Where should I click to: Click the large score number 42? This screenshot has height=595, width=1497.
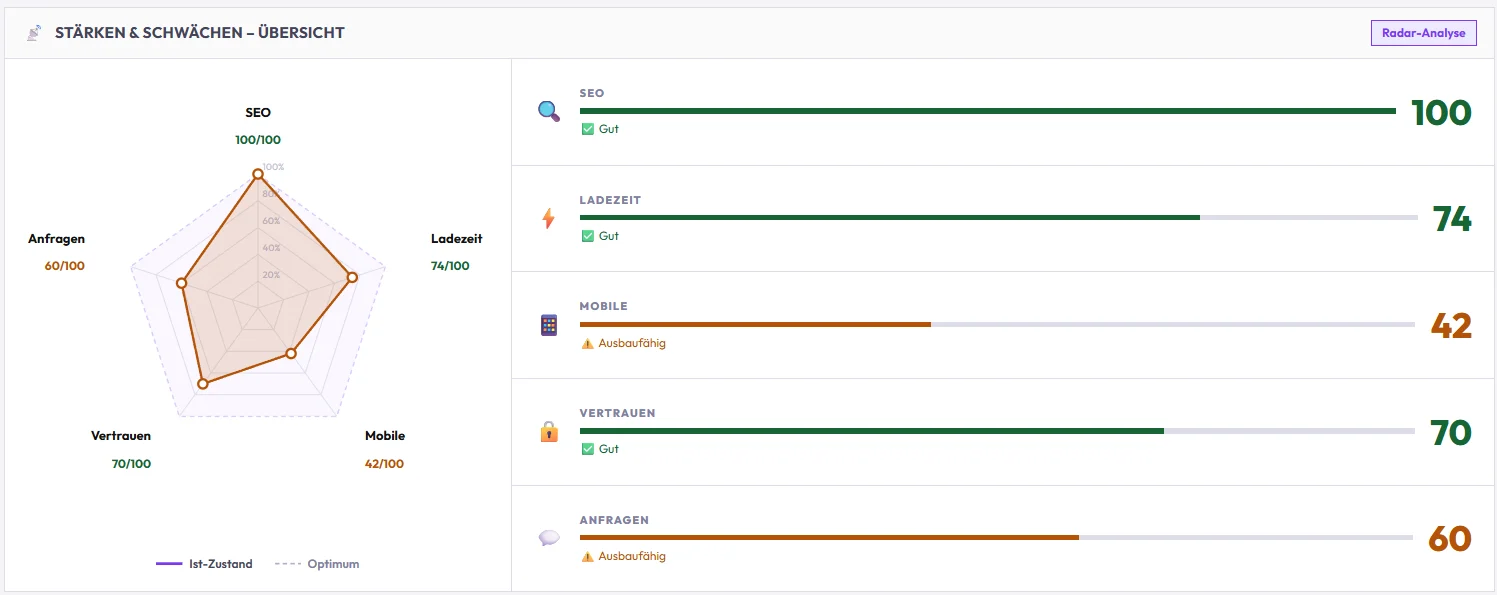[x=1451, y=326]
